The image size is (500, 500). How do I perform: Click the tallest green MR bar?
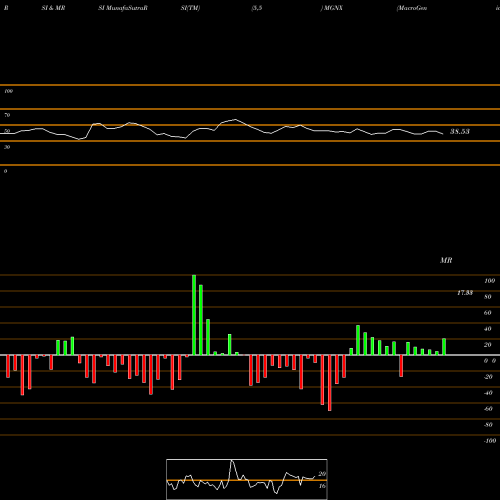[x=194, y=315]
